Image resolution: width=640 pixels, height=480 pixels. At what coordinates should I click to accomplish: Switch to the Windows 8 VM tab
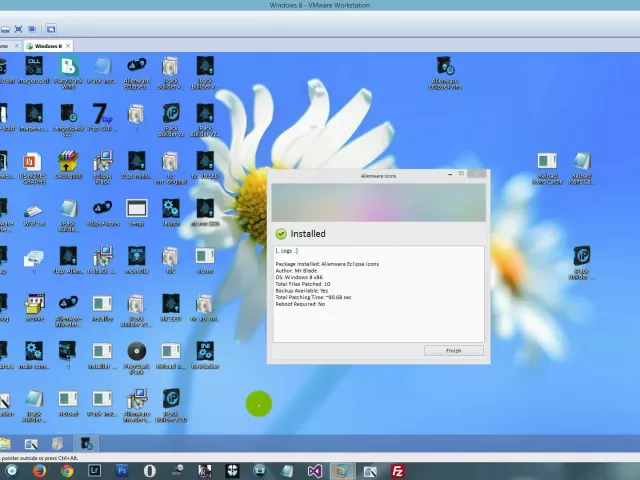[46, 46]
